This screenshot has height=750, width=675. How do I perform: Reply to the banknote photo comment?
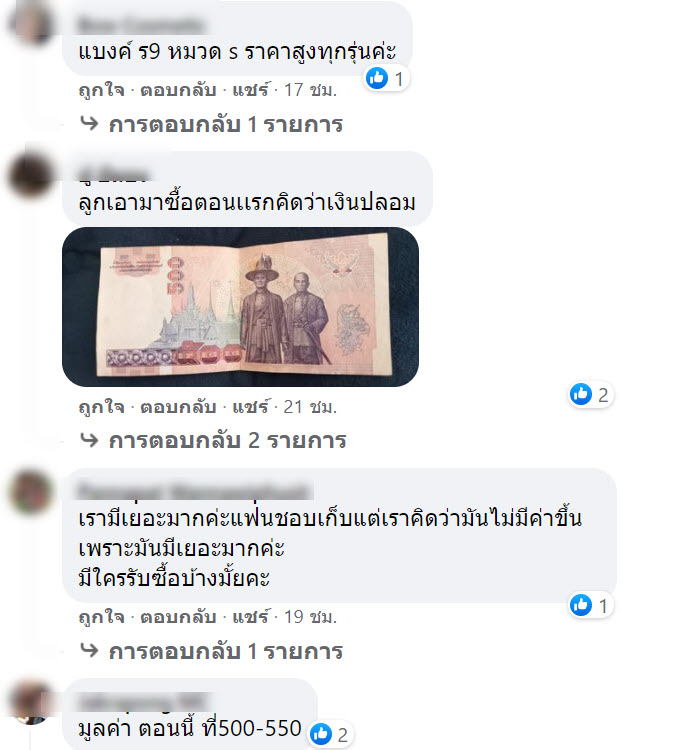178,407
